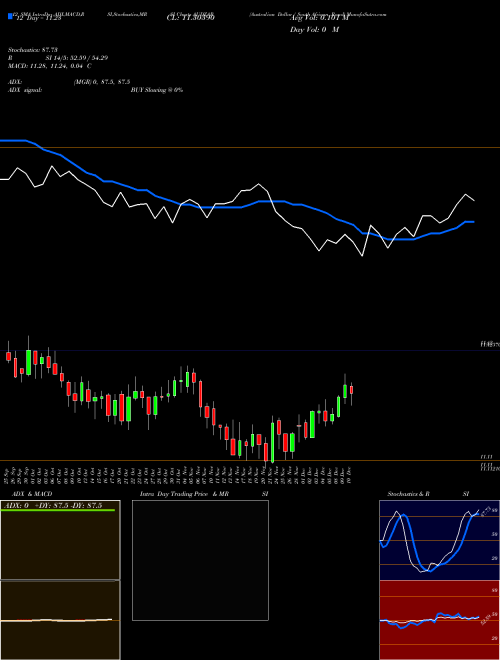Image resolution: width=500 pixels, height=660 pixels.
Task: Click the blue 12 Day SMA legend square
Action: (10, 16)
